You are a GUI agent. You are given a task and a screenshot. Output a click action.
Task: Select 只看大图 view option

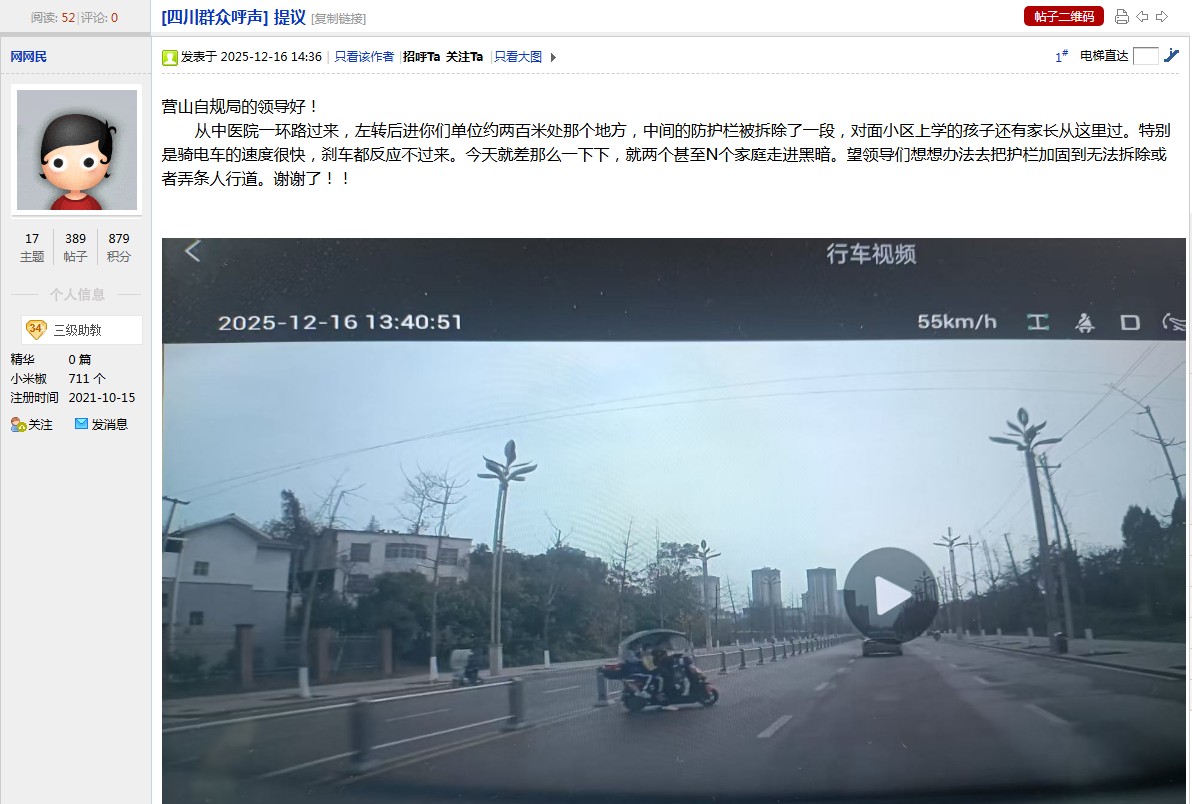pos(518,57)
